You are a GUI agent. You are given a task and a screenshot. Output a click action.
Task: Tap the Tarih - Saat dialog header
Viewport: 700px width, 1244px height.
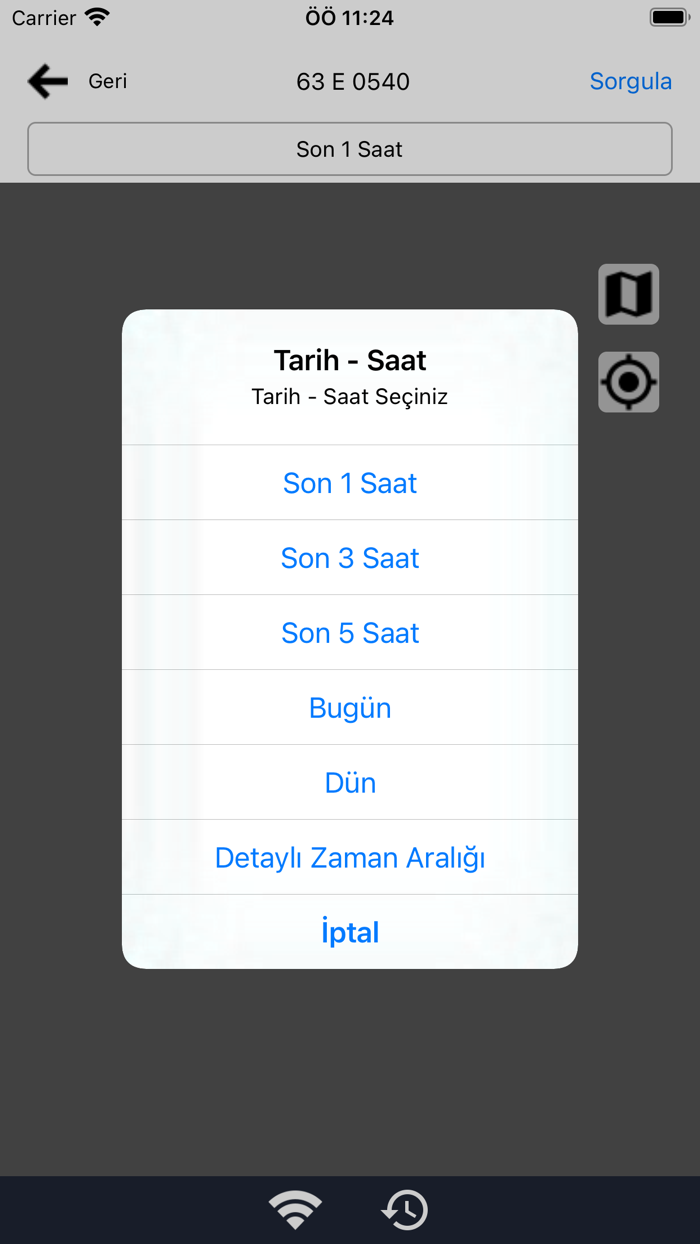(350, 359)
